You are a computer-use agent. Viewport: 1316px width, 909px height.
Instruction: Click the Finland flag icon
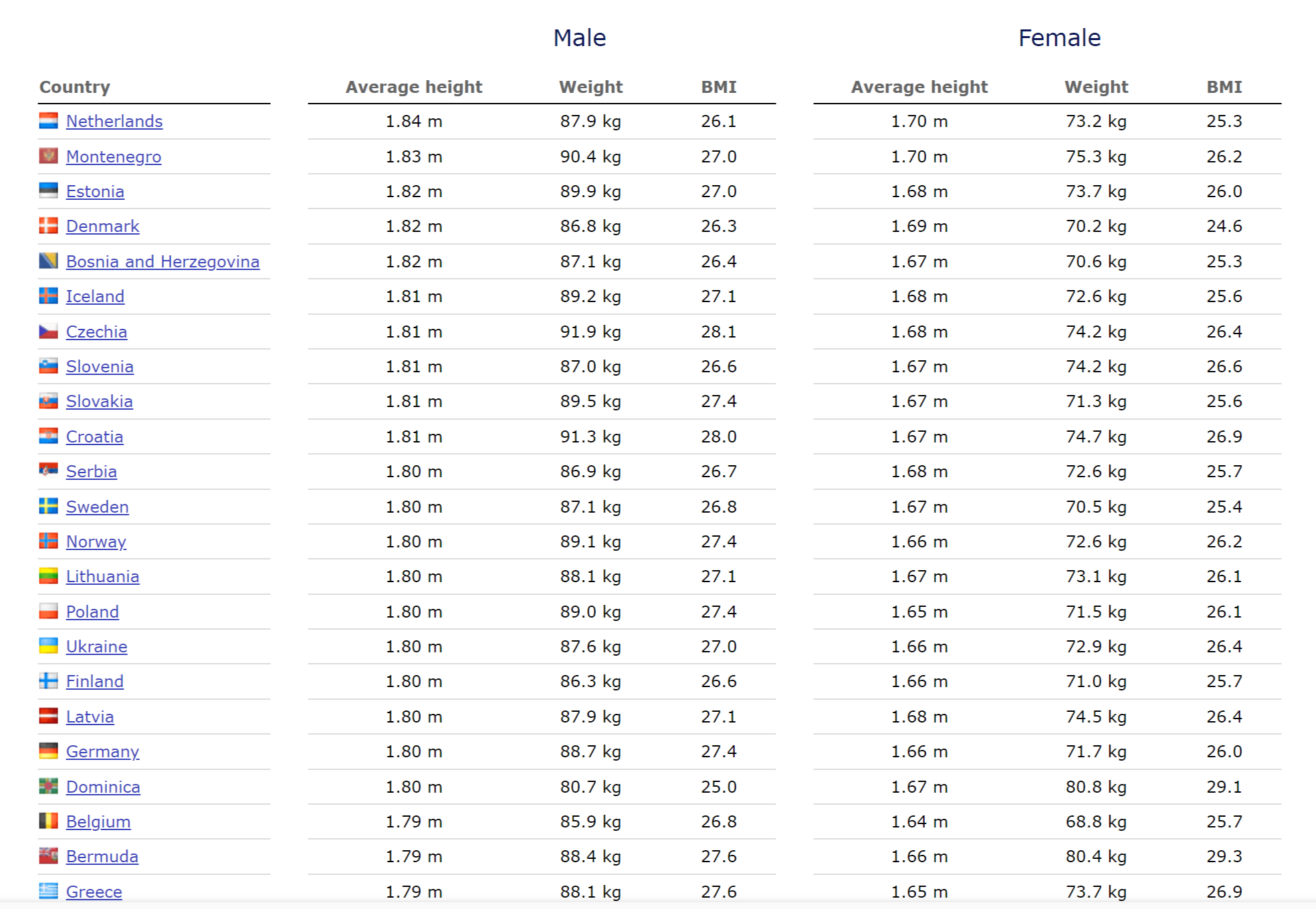coord(48,681)
